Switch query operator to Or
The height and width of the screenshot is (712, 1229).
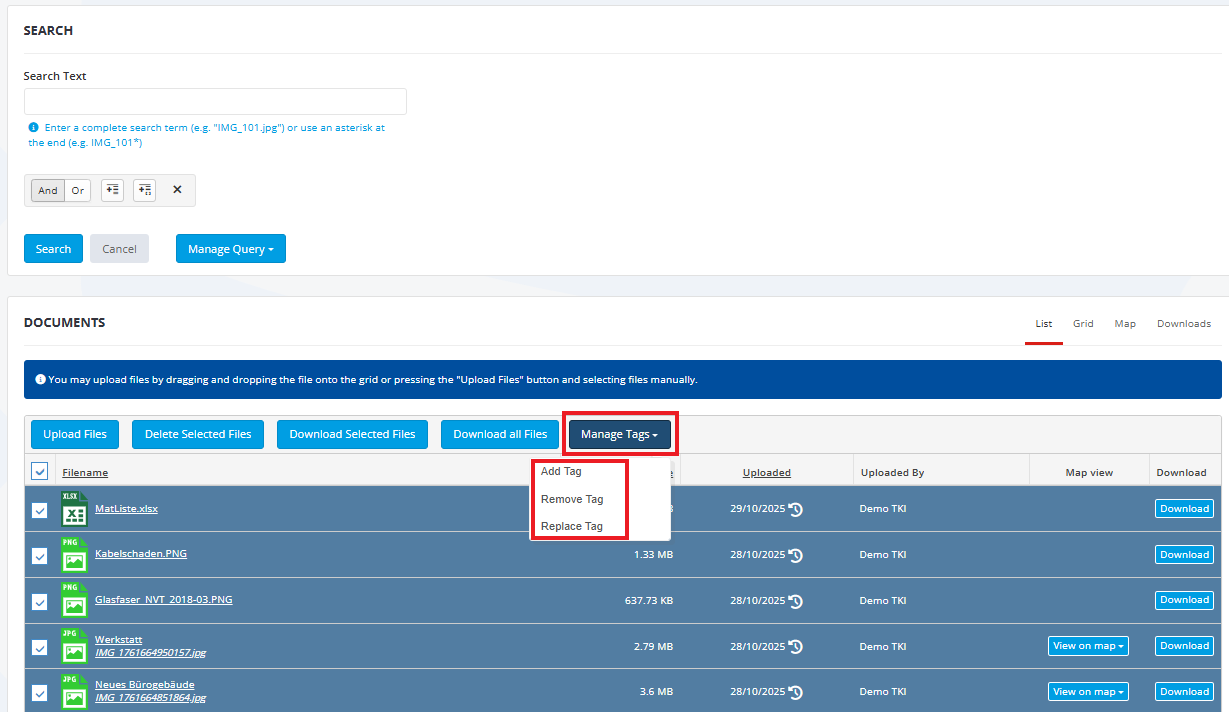78,190
